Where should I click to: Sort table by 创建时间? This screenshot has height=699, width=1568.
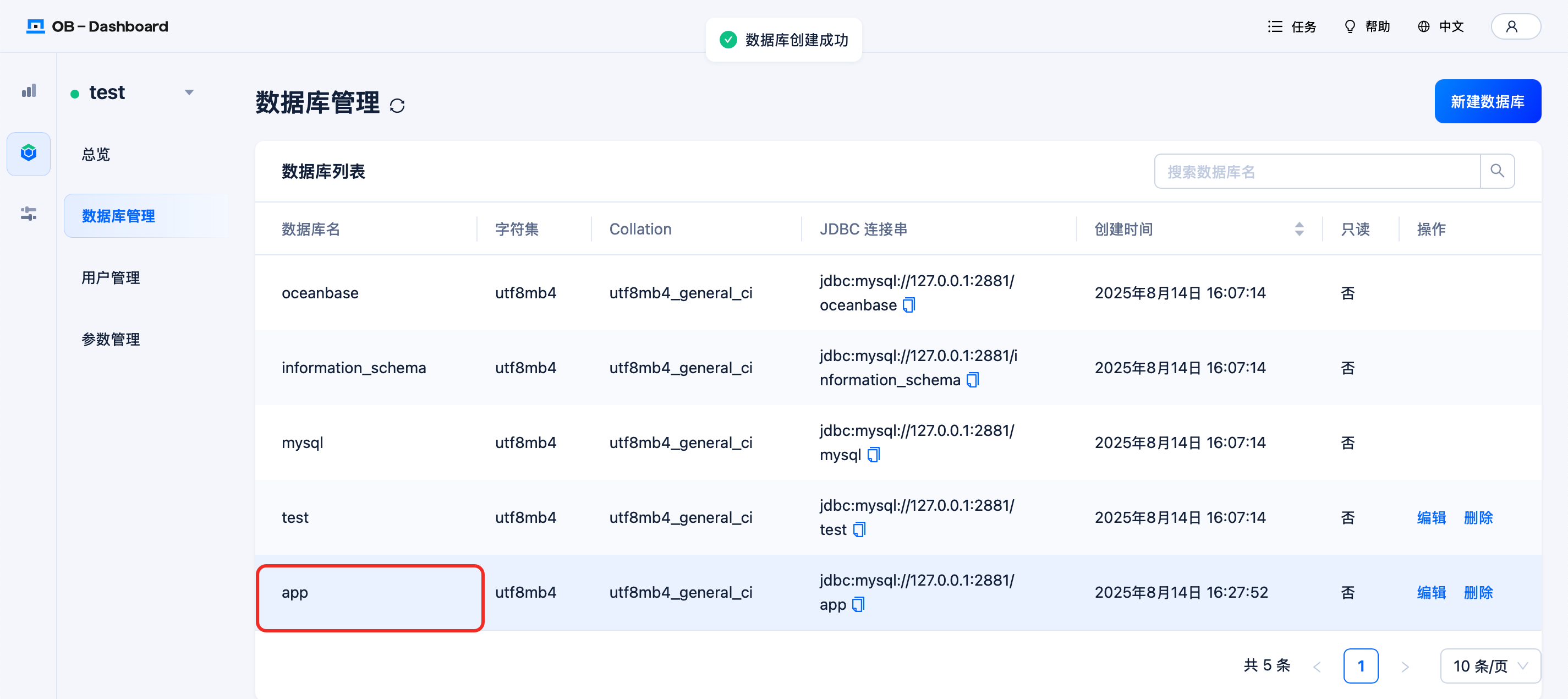1299,229
